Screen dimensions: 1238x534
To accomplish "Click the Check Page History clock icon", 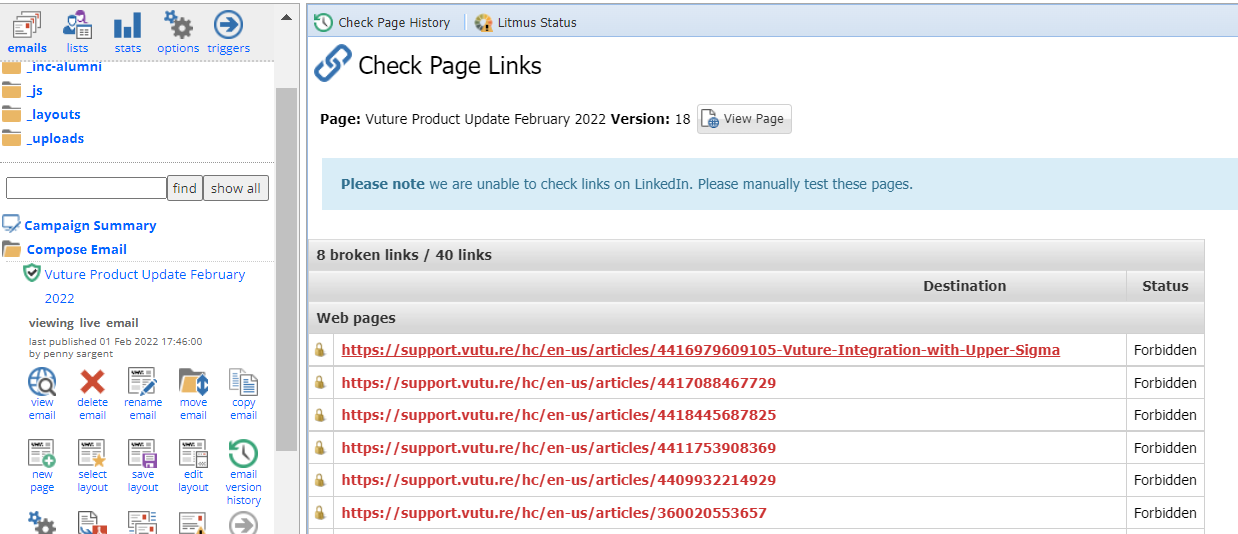I will coord(324,22).
